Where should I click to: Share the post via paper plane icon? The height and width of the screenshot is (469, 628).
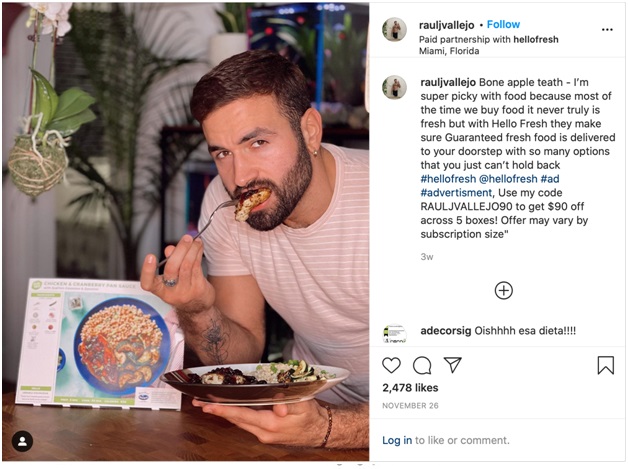coord(452,365)
